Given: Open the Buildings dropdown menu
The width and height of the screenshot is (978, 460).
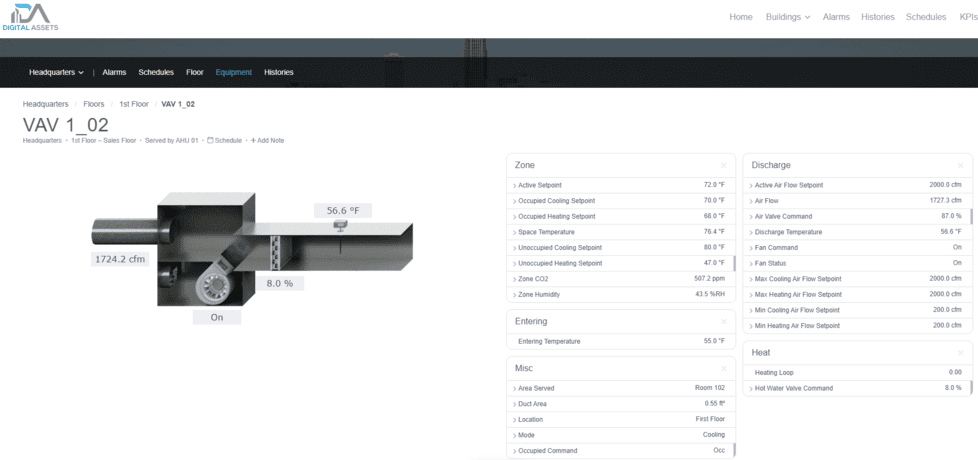Looking at the screenshot, I should click(x=788, y=17).
